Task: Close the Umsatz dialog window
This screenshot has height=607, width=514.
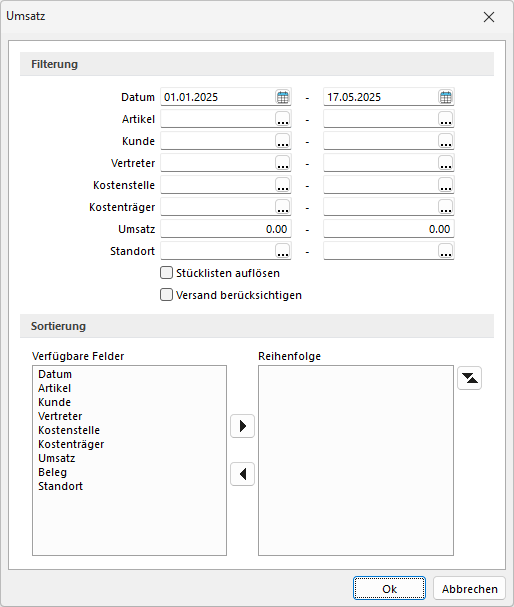Action: tap(489, 17)
